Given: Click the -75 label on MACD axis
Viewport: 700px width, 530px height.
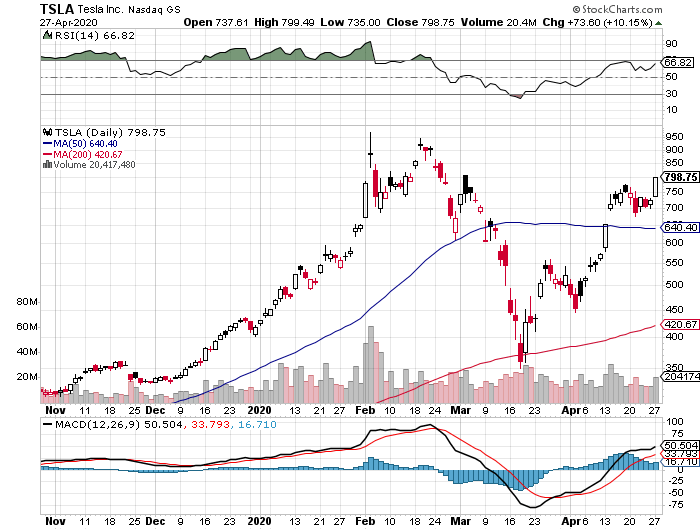Looking at the screenshot, I should click(674, 505).
